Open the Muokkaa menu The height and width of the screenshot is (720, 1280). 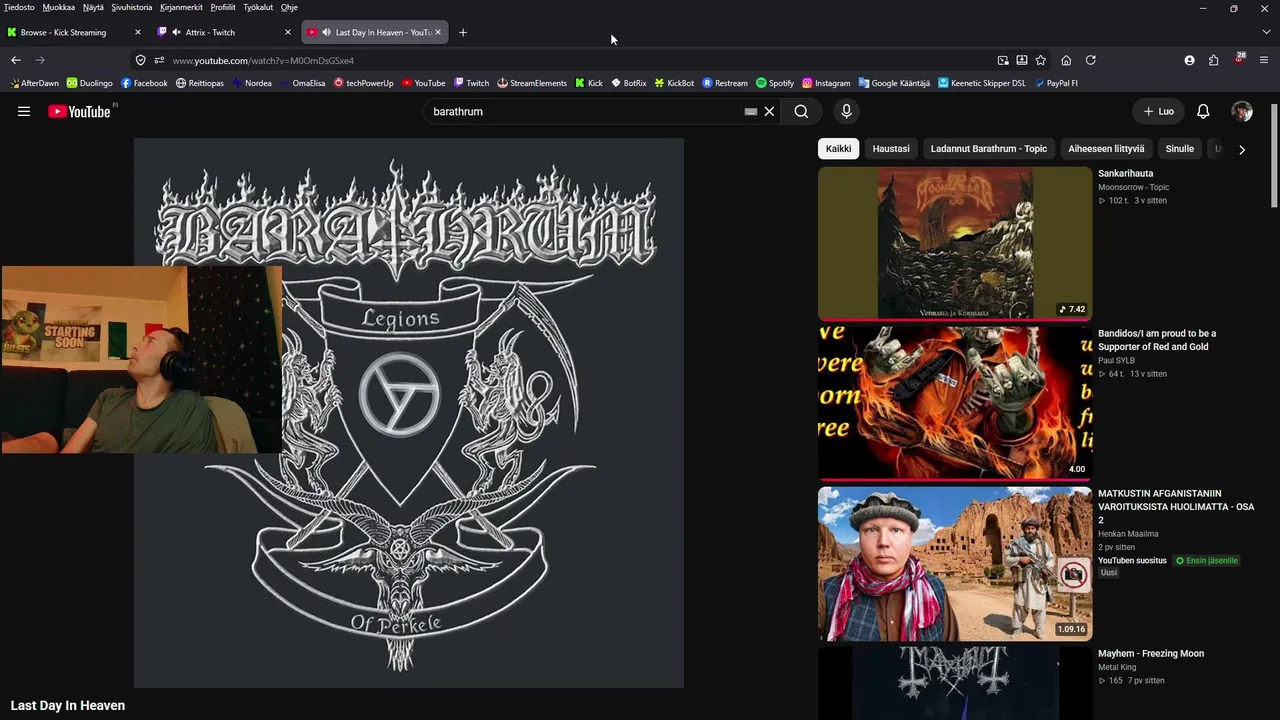[59, 7]
